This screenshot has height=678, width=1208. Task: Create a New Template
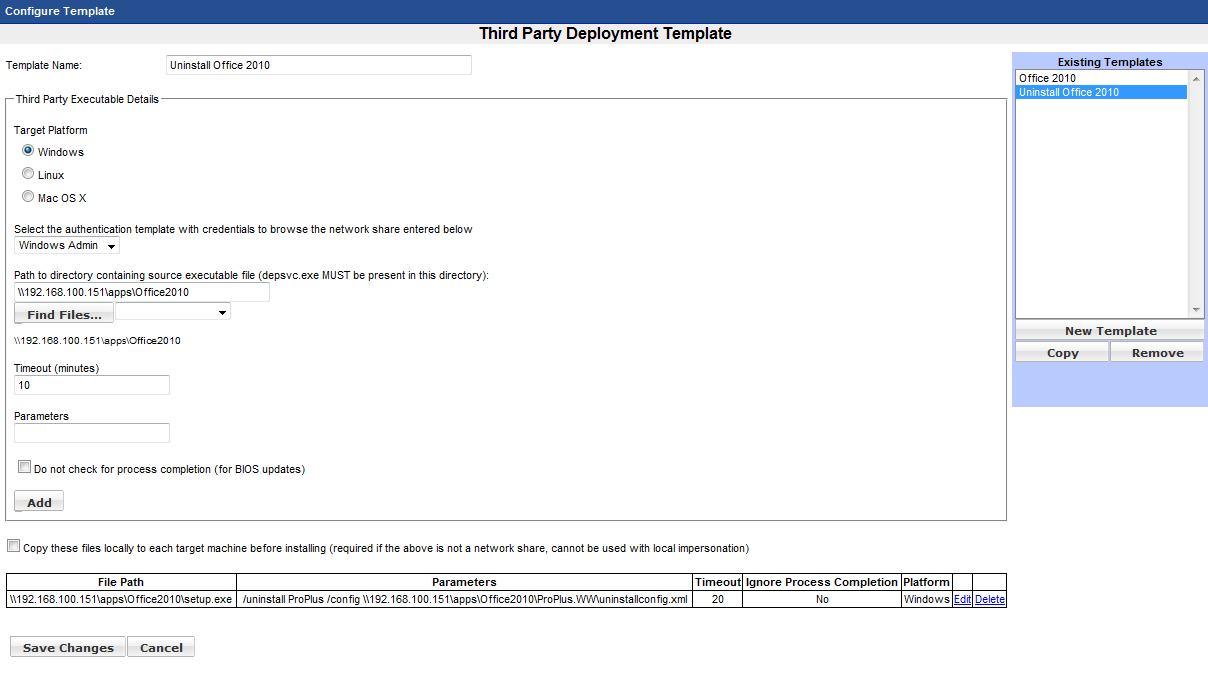tap(1110, 331)
